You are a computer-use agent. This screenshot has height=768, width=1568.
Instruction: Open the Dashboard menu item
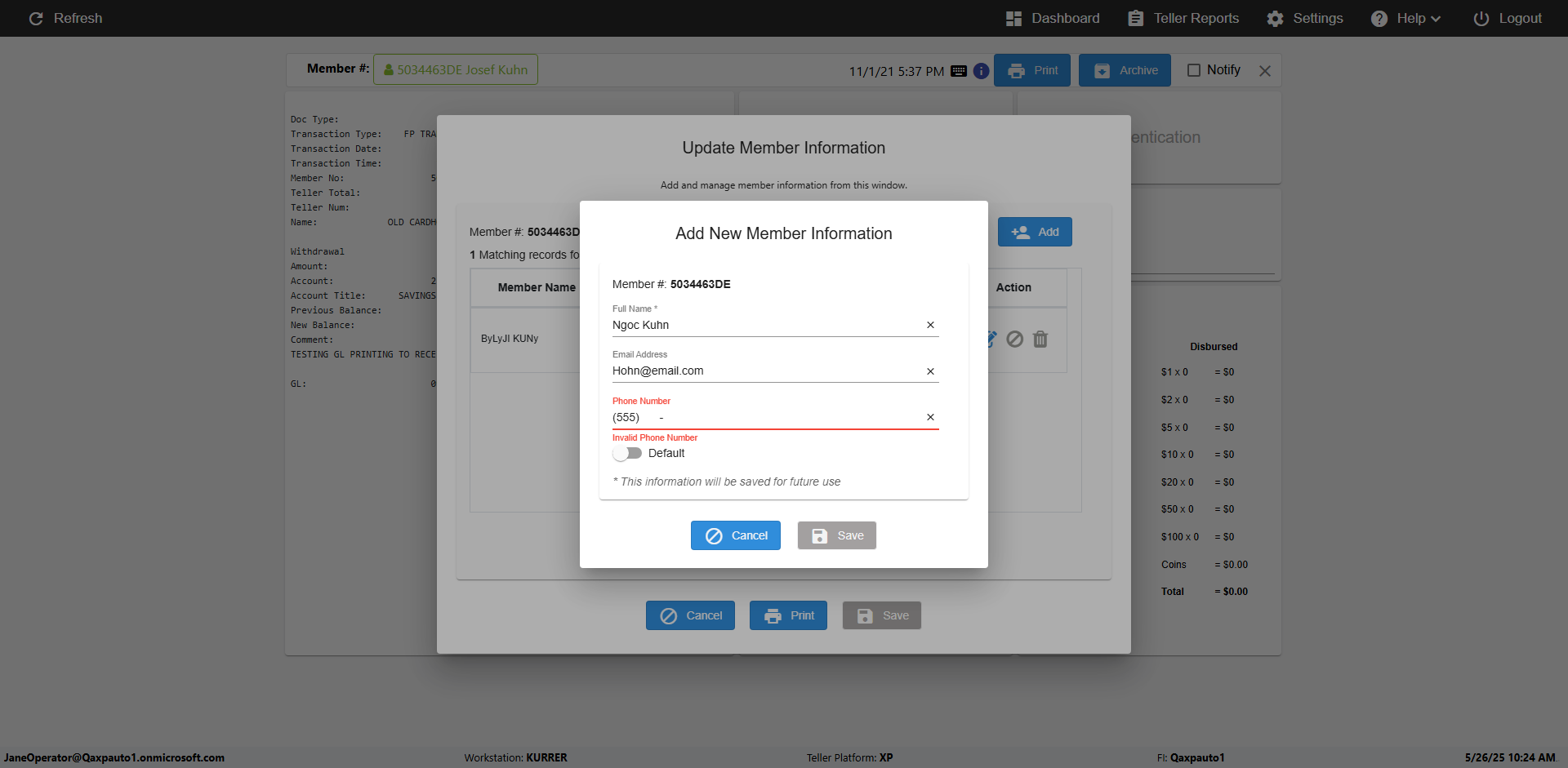click(x=1053, y=18)
